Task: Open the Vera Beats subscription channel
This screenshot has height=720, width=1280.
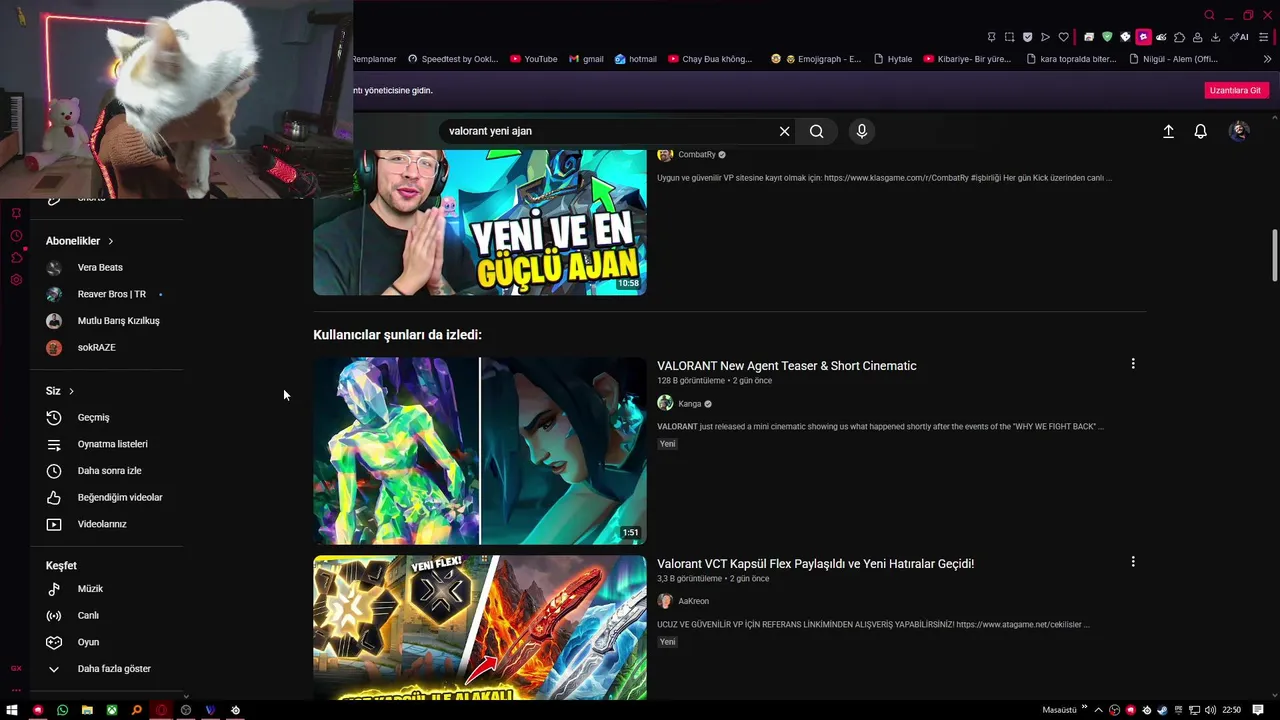Action: point(107,268)
